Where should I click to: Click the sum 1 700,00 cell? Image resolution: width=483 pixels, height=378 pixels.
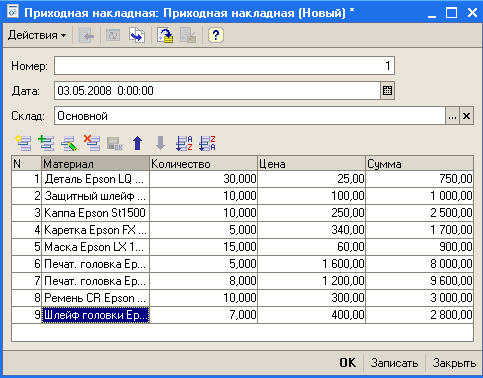tap(419, 230)
